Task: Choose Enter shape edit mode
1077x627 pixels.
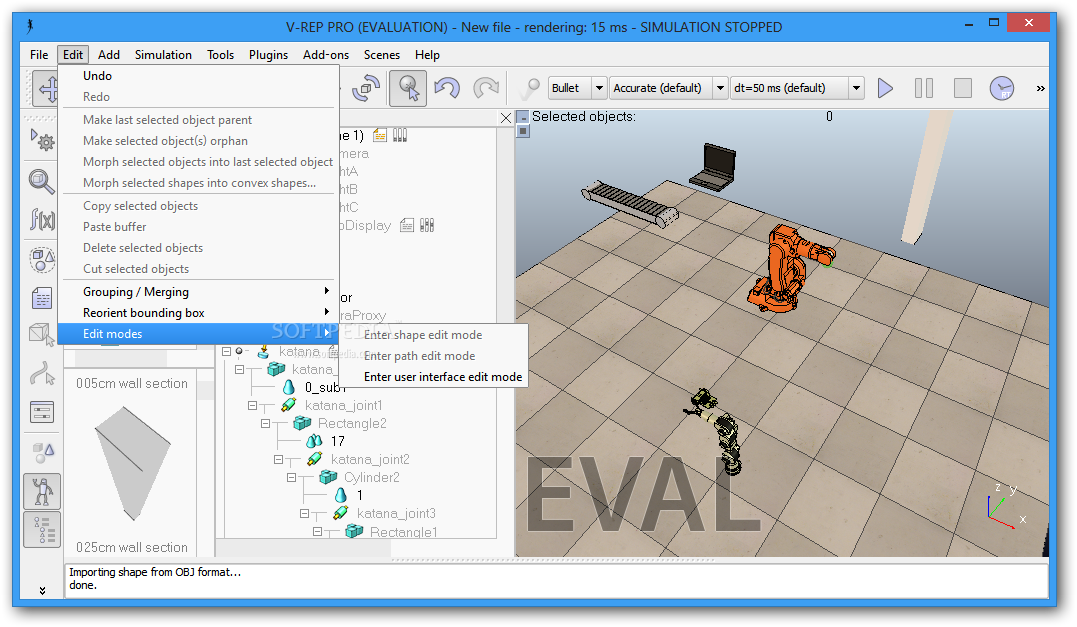Action: click(x=434, y=335)
